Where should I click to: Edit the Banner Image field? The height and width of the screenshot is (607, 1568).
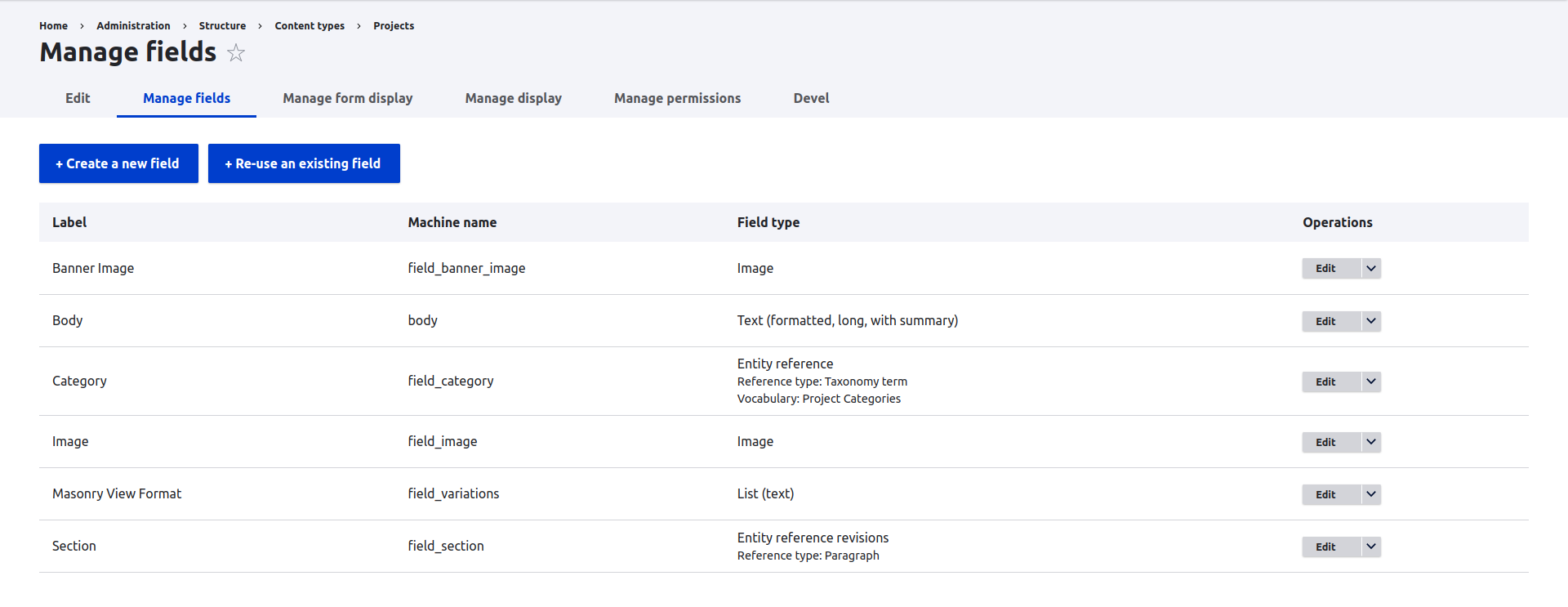[x=1325, y=269]
